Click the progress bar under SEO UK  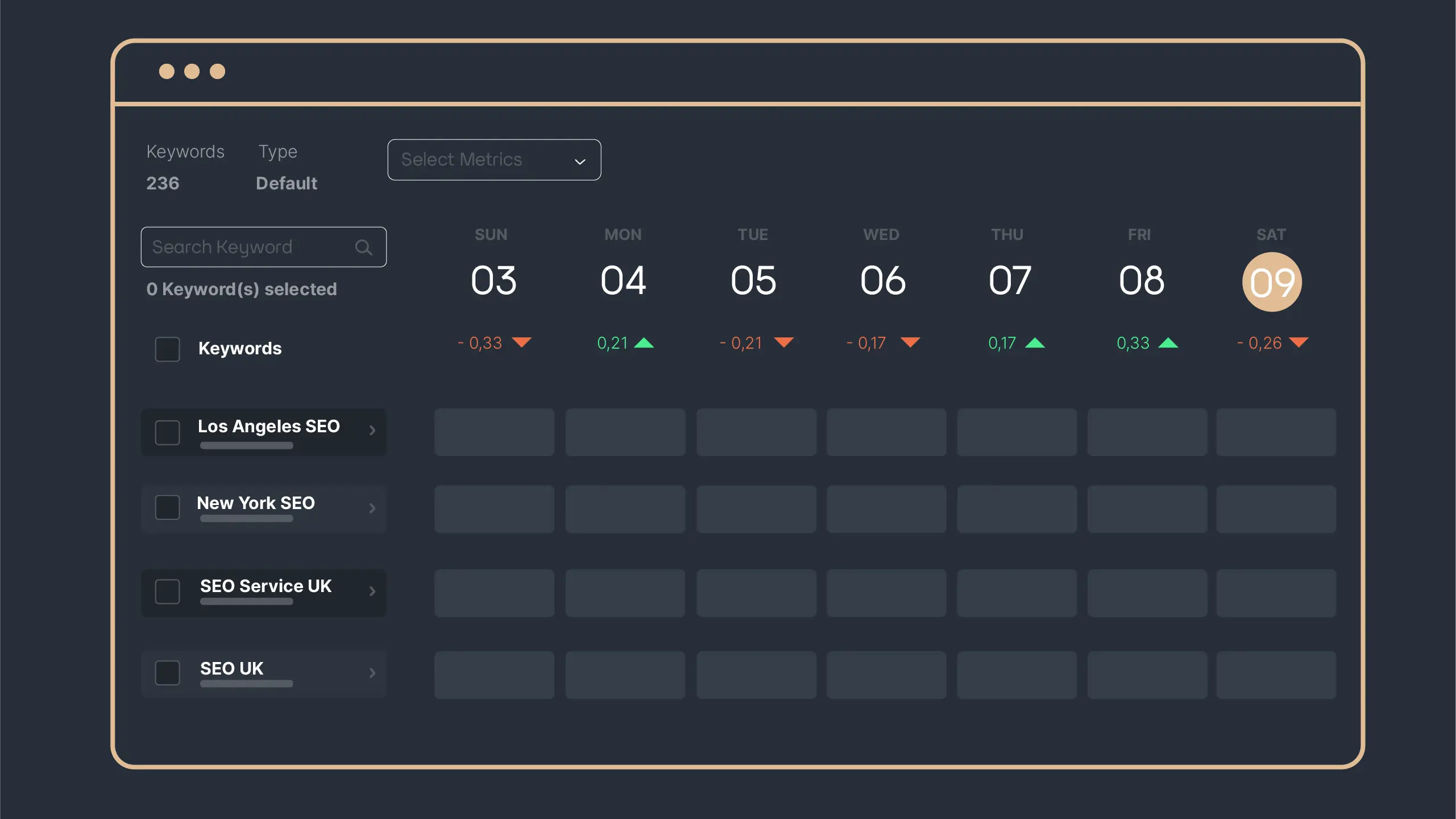(246, 684)
